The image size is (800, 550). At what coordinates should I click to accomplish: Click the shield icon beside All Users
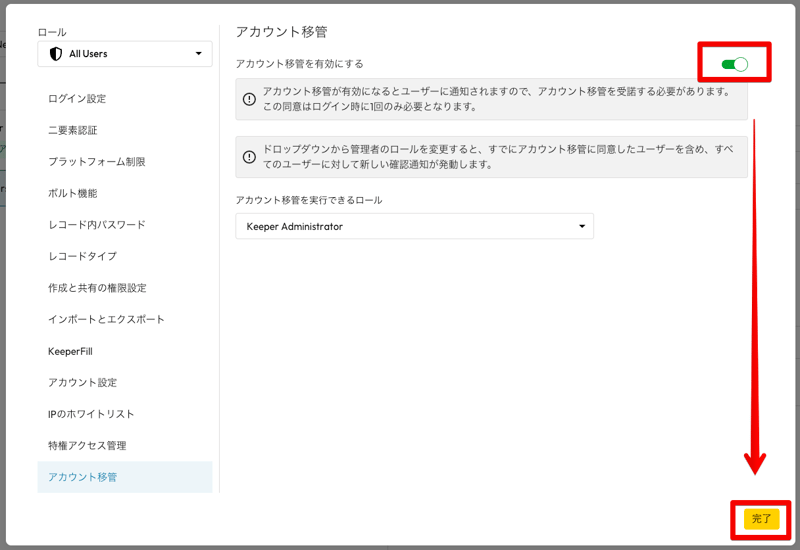pyautogui.click(x=56, y=54)
